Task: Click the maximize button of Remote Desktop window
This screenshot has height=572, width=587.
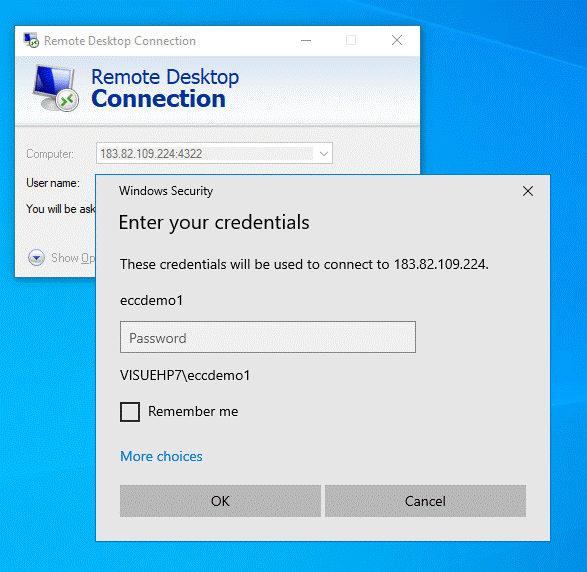Action: (351, 40)
